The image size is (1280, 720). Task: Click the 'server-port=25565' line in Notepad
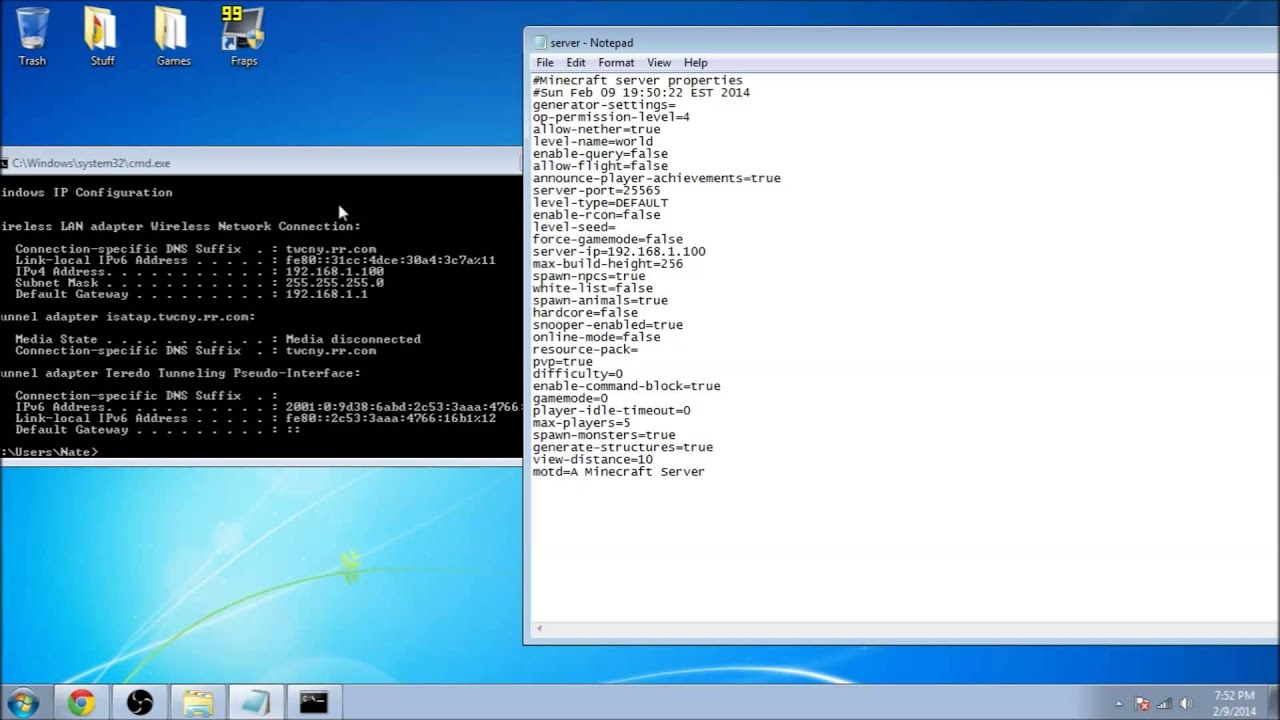pyautogui.click(x=596, y=190)
